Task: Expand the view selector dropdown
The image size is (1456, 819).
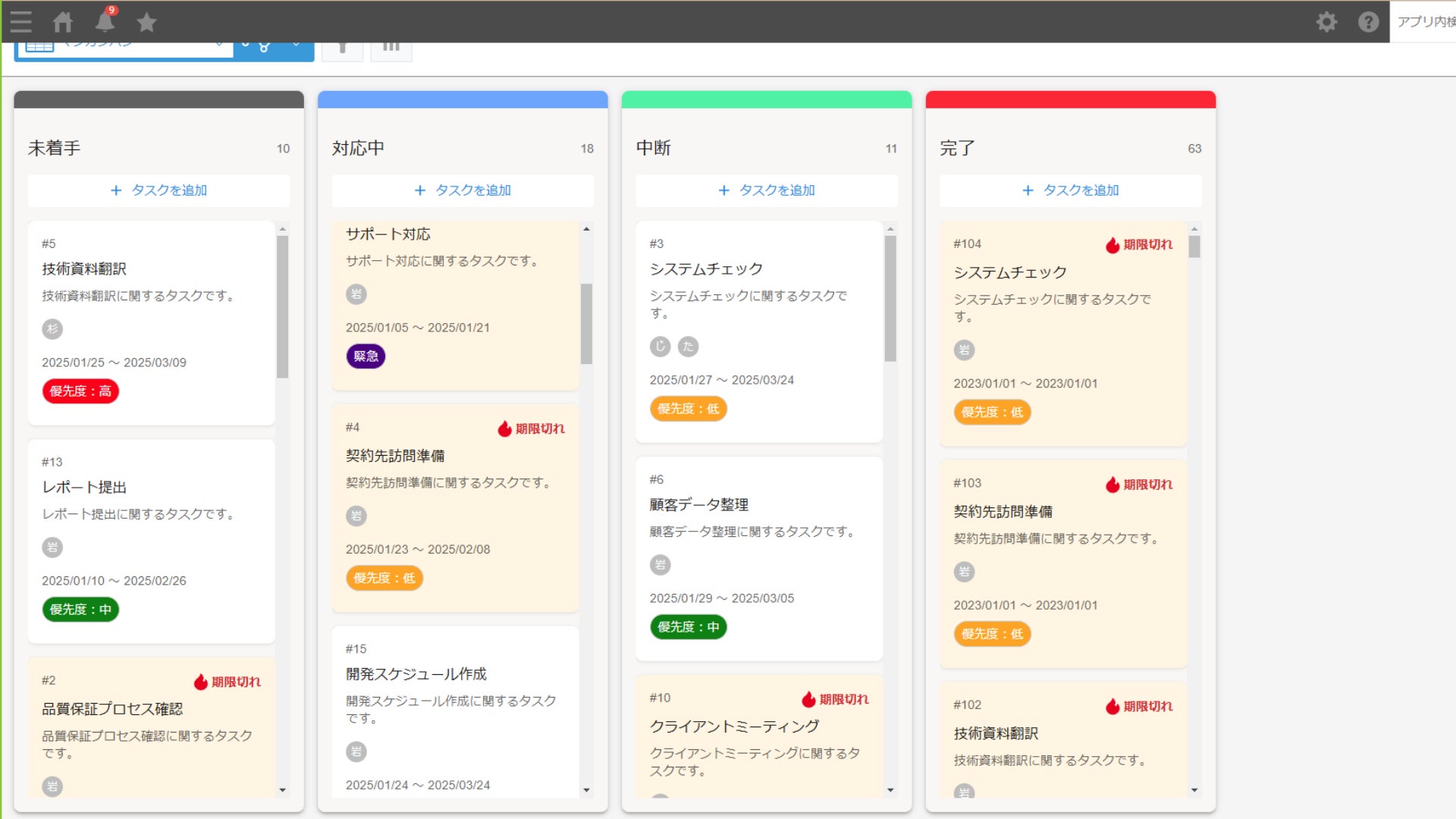Action: tap(218, 47)
